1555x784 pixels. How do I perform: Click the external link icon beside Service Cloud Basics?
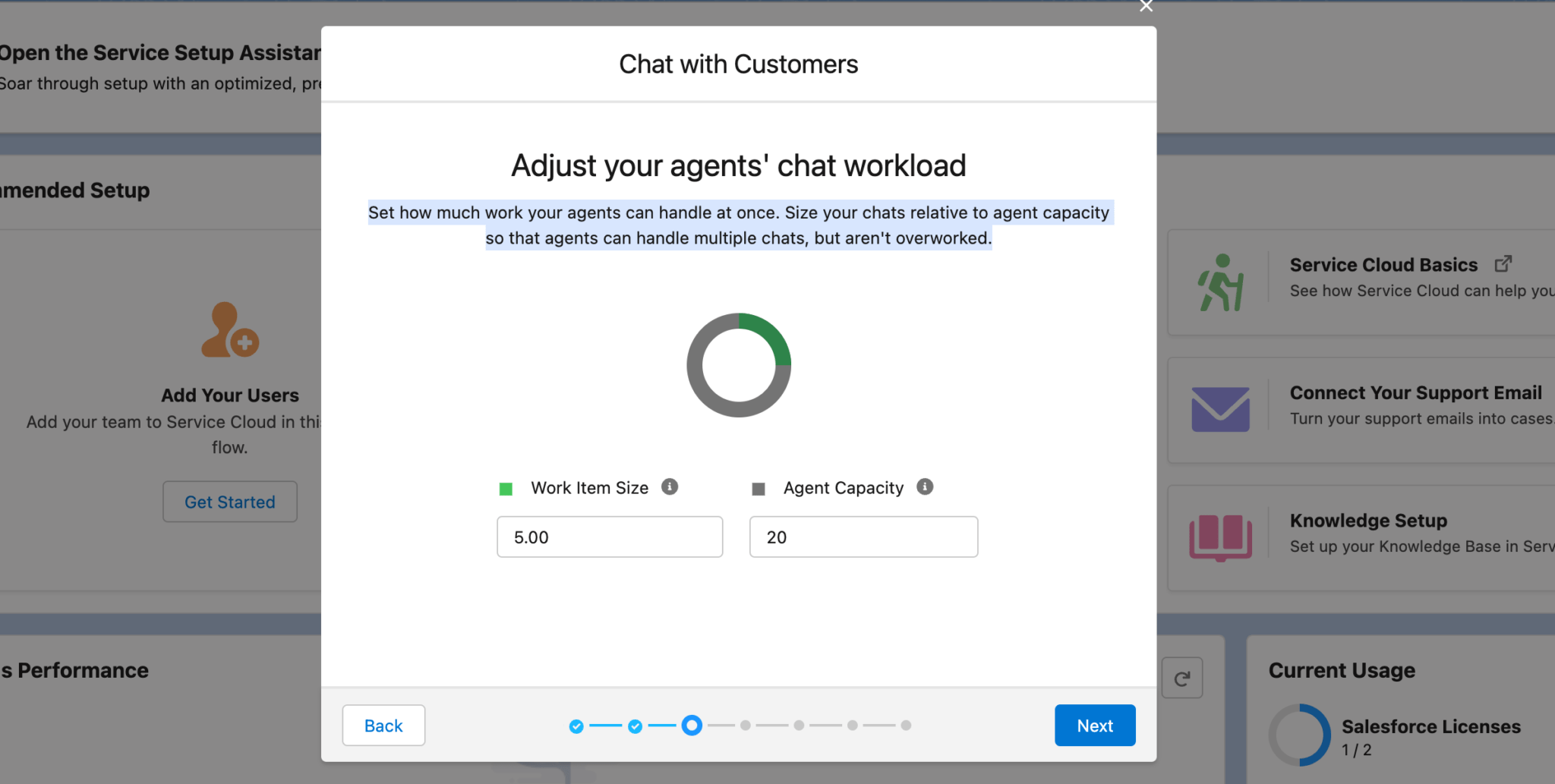coord(1503,263)
